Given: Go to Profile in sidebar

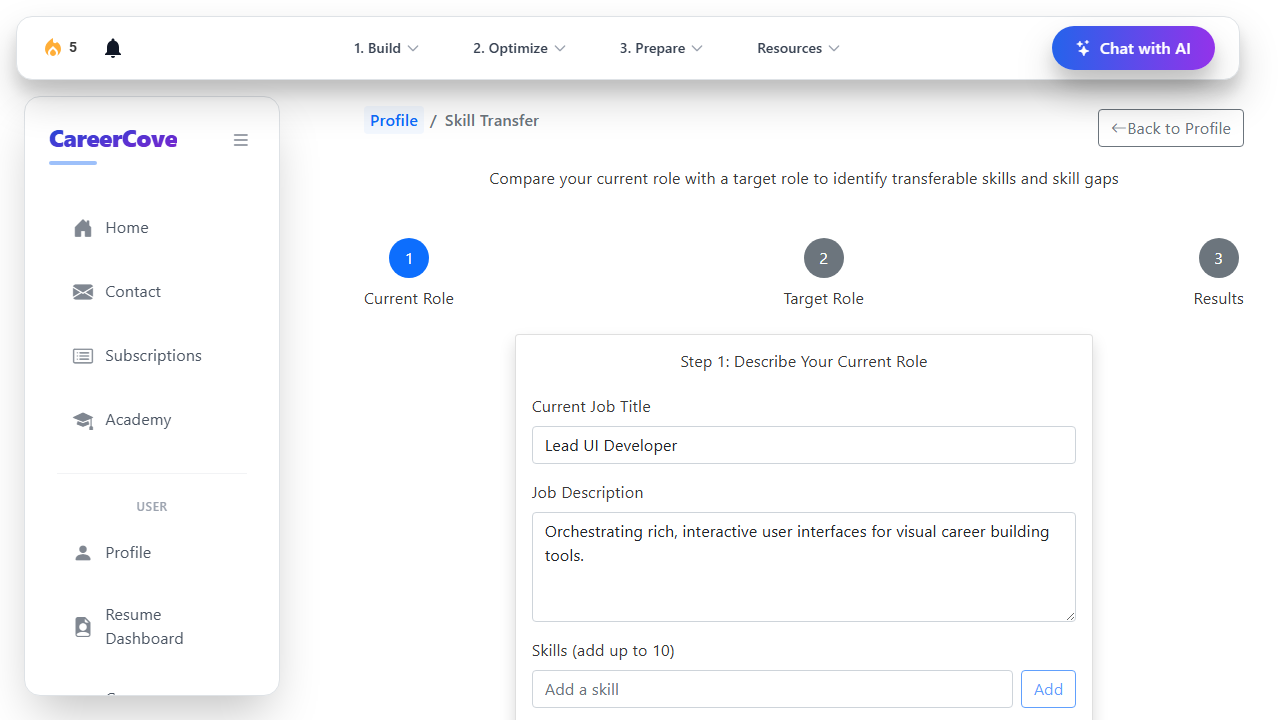Looking at the screenshot, I should pyautogui.click(x=152, y=553).
